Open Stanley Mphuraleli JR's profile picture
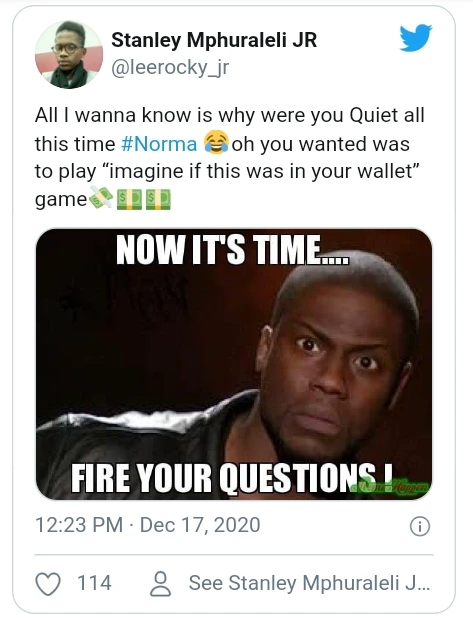This screenshot has height=618, width=473. [69, 54]
